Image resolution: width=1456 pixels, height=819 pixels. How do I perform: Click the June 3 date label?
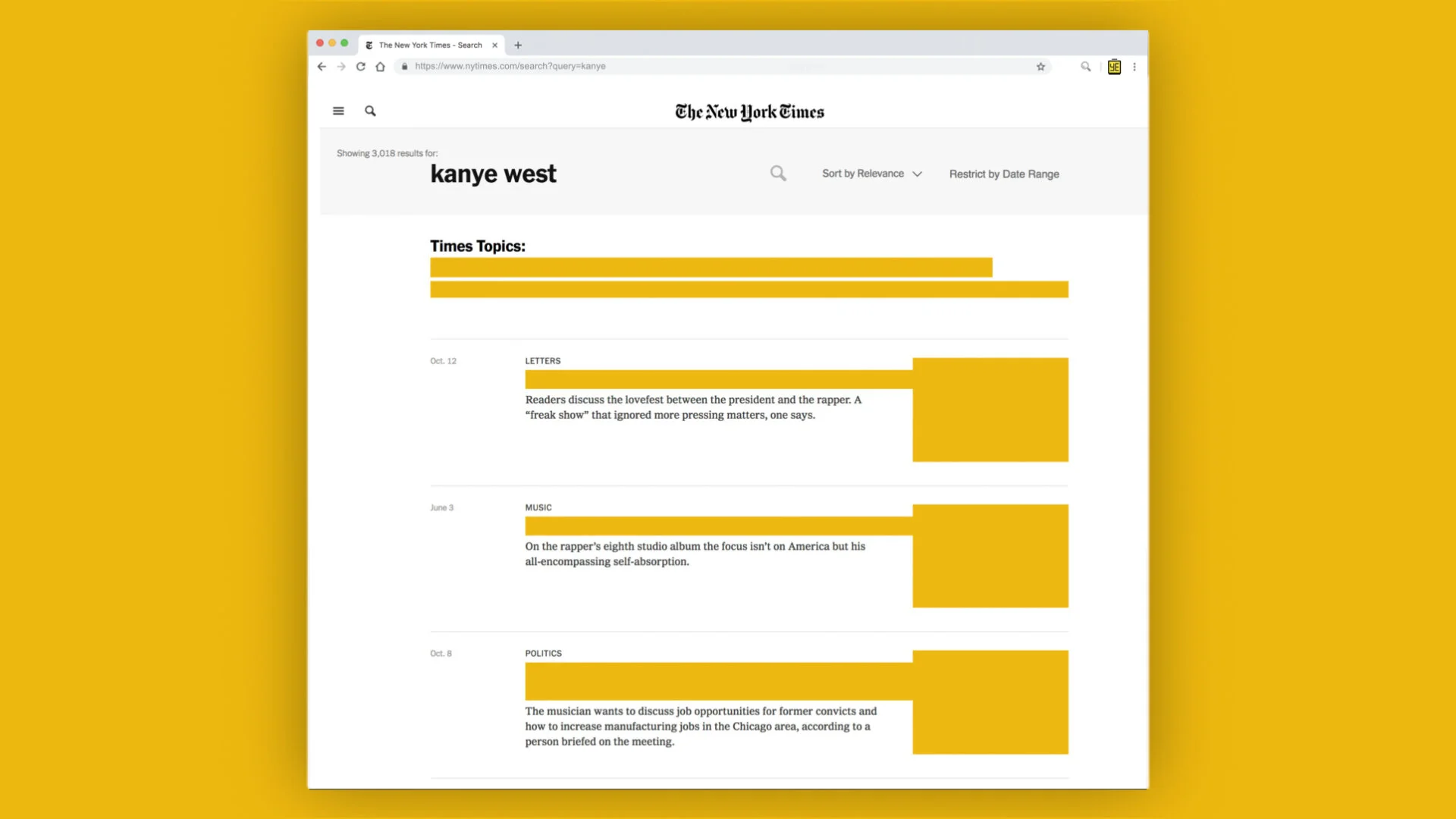(x=441, y=507)
